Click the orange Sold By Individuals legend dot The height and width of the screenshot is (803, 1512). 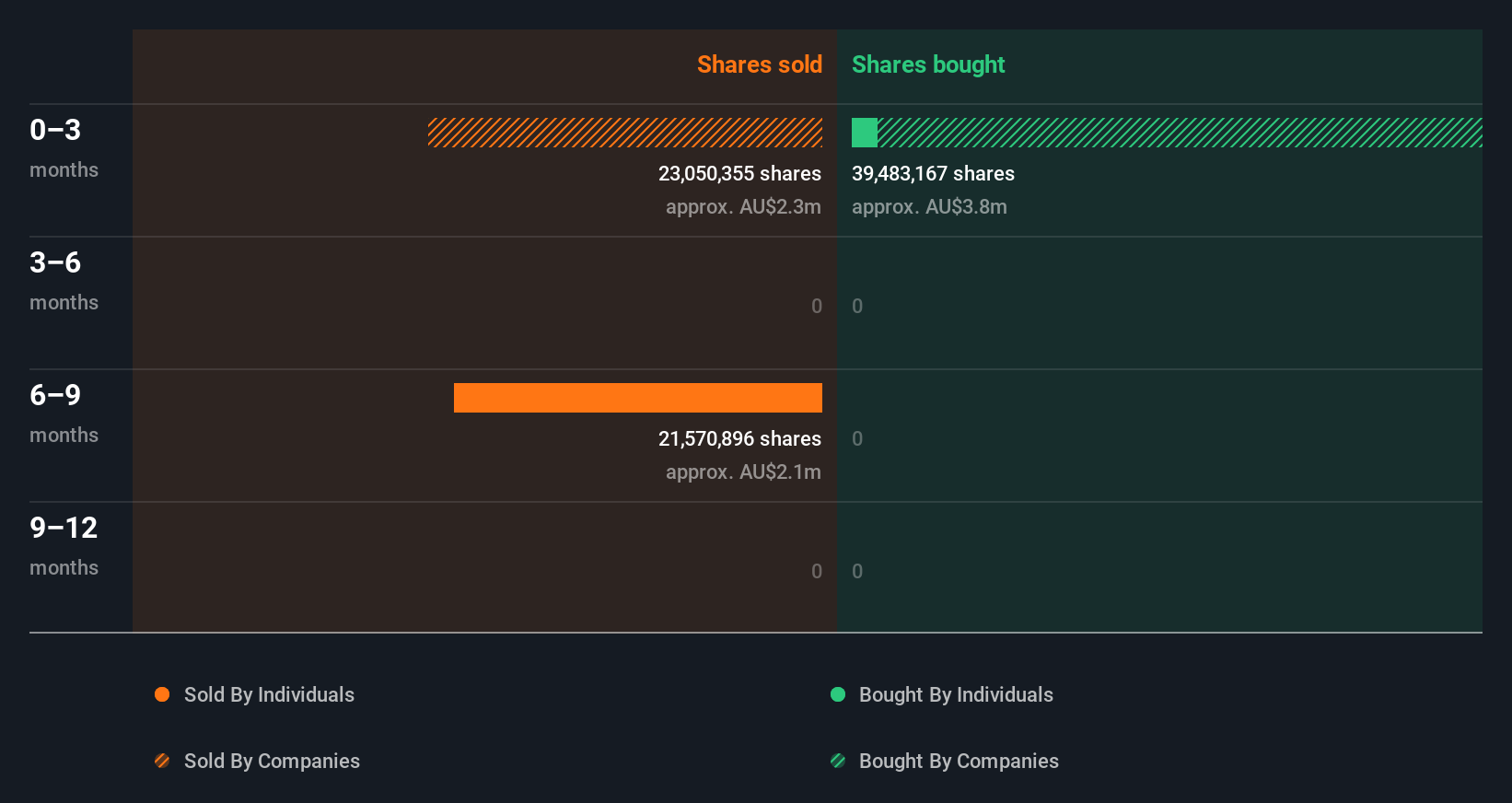(162, 694)
